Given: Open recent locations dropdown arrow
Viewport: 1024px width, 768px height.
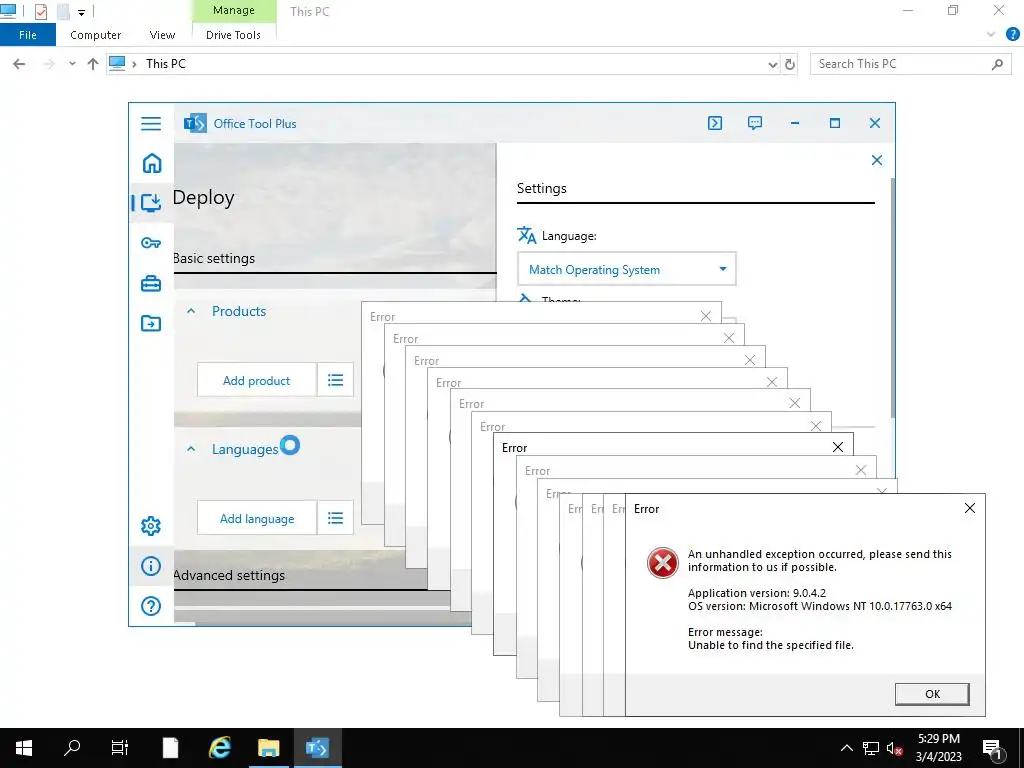Looking at the screenshot, I should click(72, 64).
